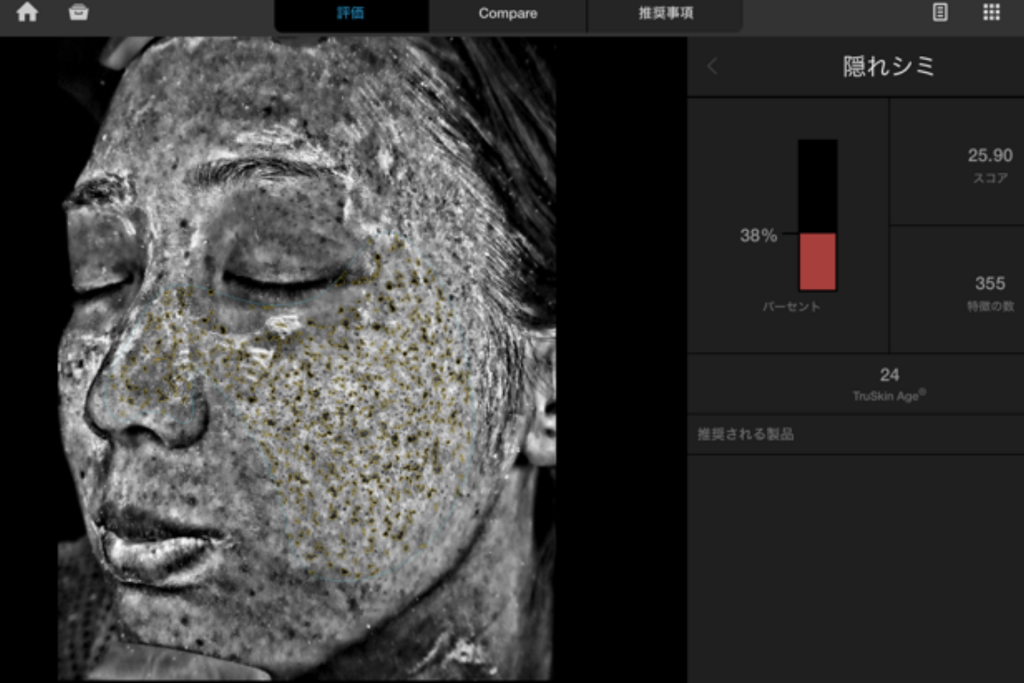Click the パーセント label under bar
This screenshot has width=1024, height=683.
click(791, 307)
